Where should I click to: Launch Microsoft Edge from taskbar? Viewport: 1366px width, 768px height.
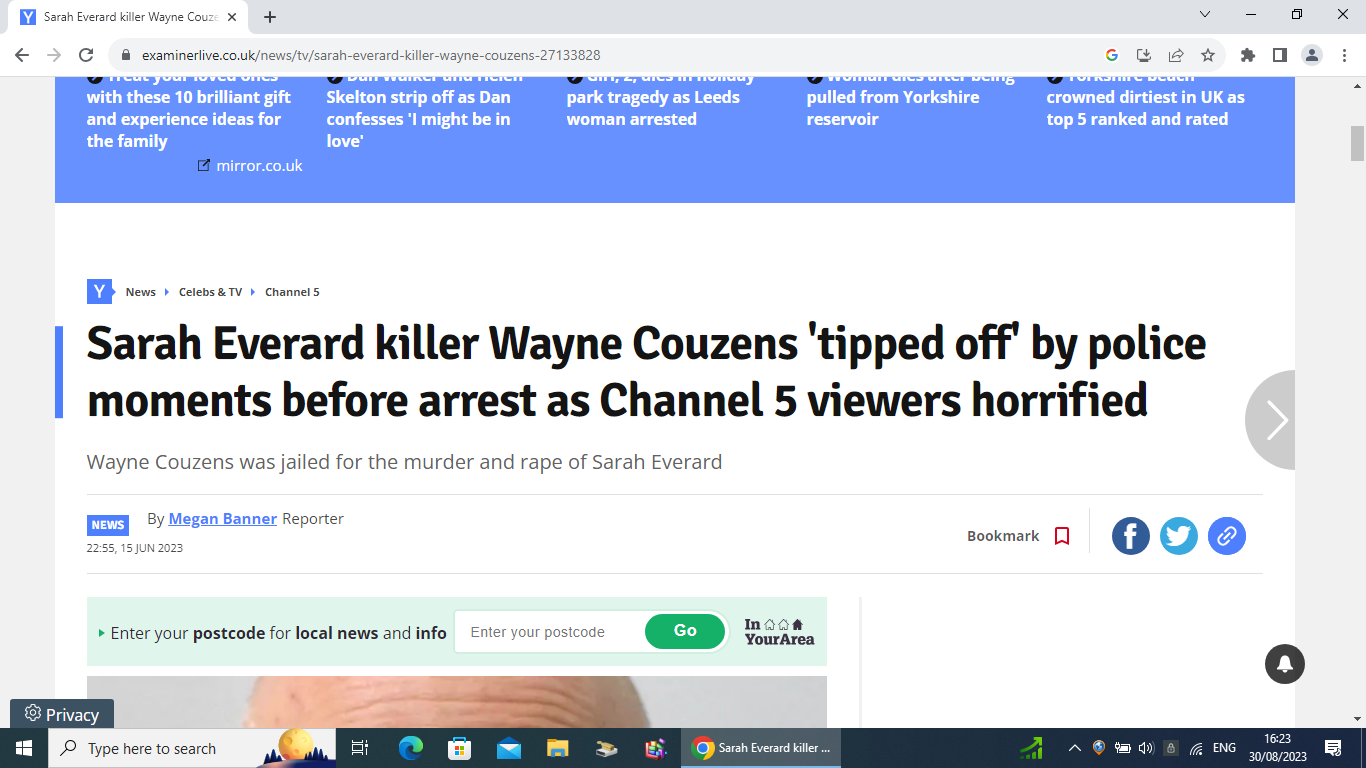pos(411,748)
